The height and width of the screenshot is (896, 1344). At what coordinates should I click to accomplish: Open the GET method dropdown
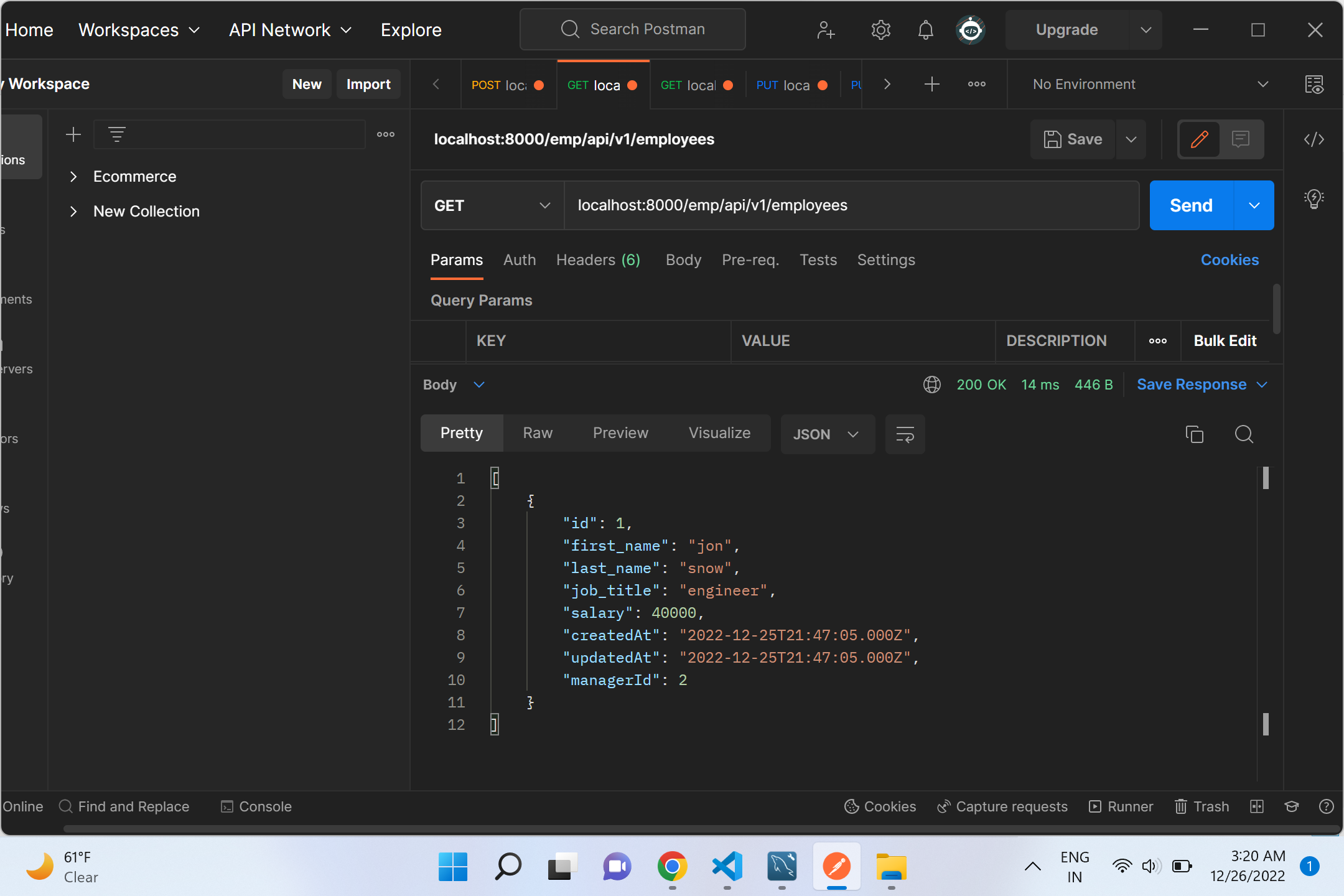coord(491,205)
